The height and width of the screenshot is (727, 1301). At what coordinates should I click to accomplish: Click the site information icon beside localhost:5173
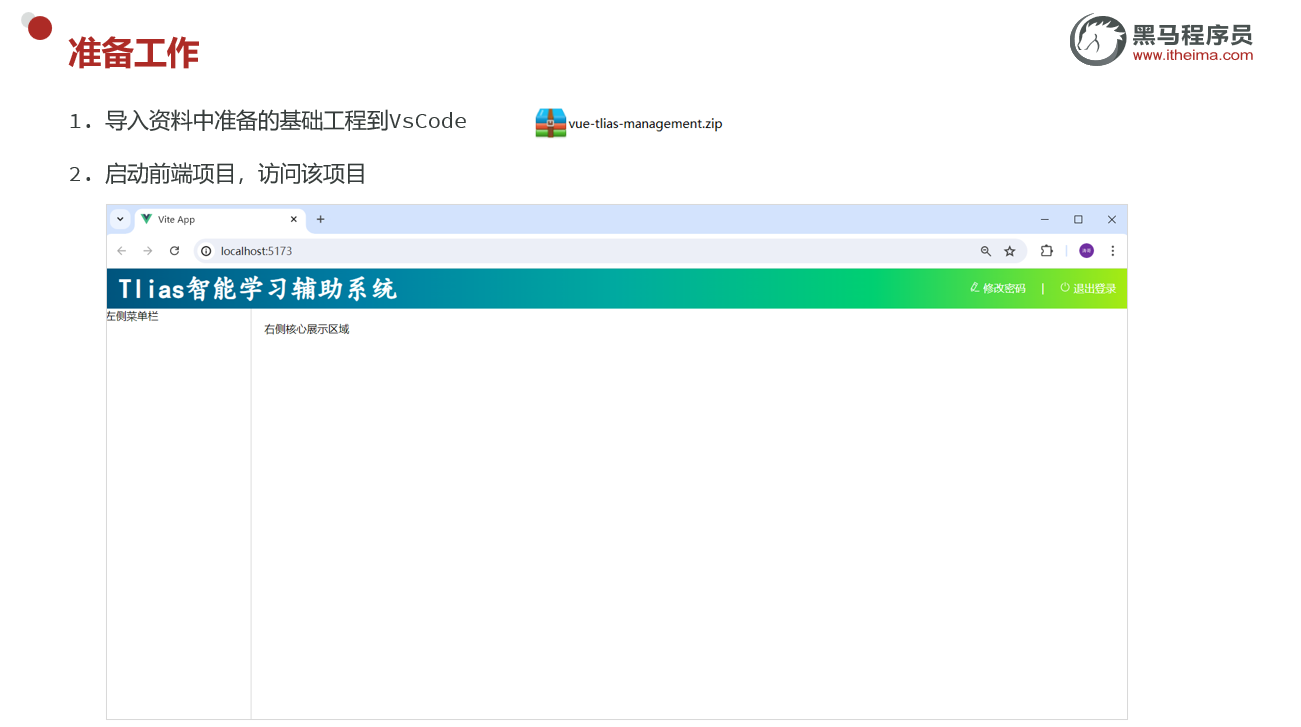tap(205, 251)
